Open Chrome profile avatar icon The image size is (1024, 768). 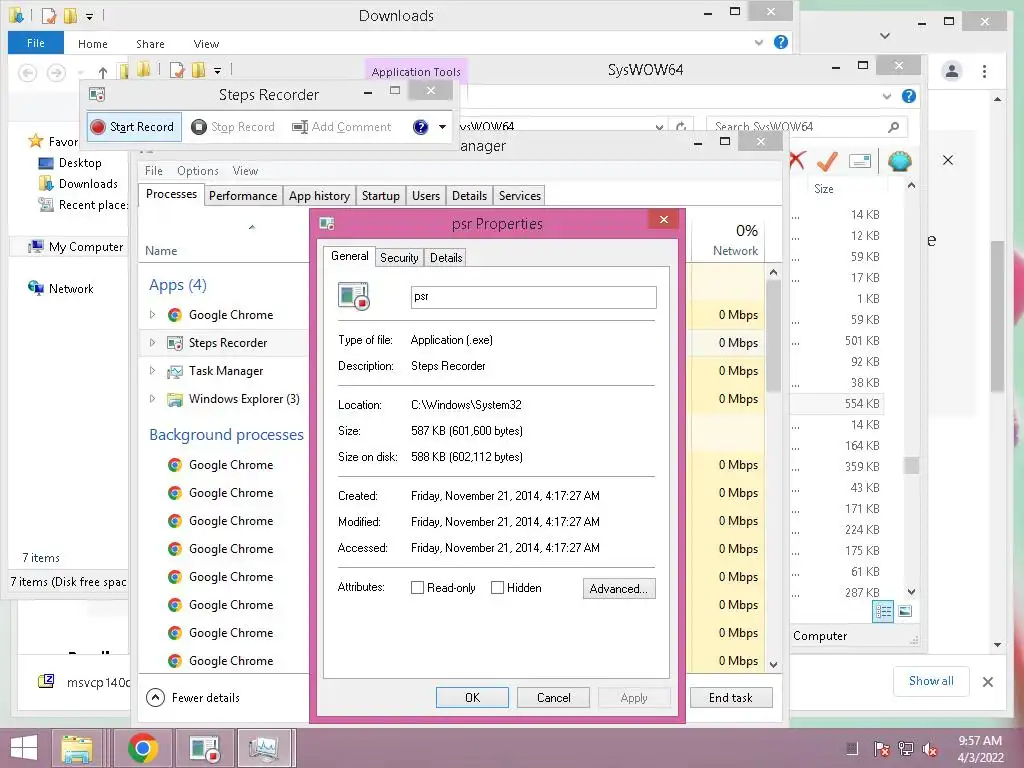(x=952, y=71)
